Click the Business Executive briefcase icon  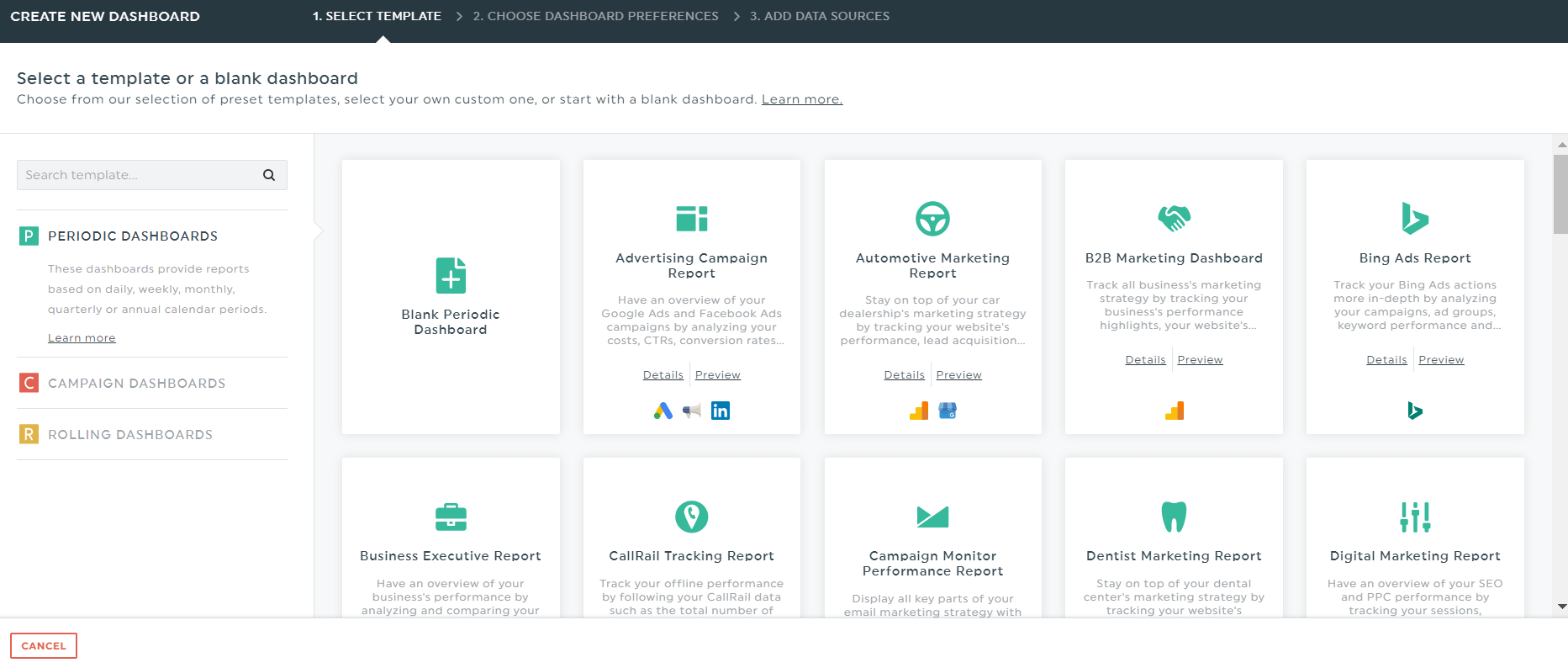tap(451, 517)
